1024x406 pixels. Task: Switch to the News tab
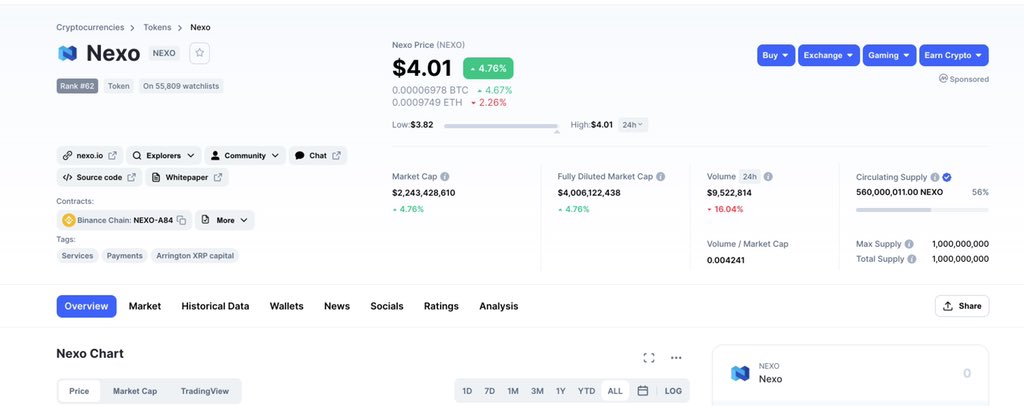[x=337, y=306]
